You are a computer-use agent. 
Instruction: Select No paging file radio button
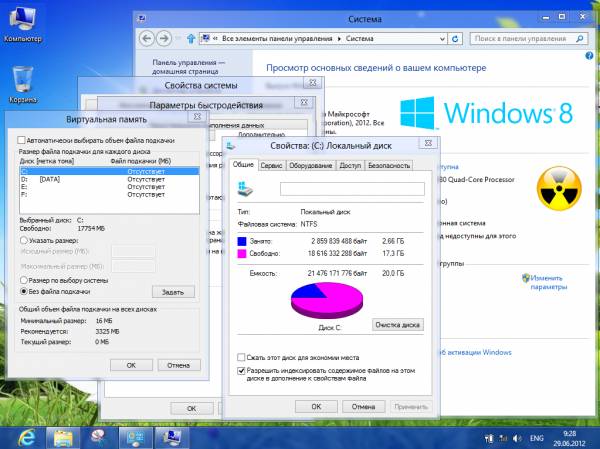[24, 291]
